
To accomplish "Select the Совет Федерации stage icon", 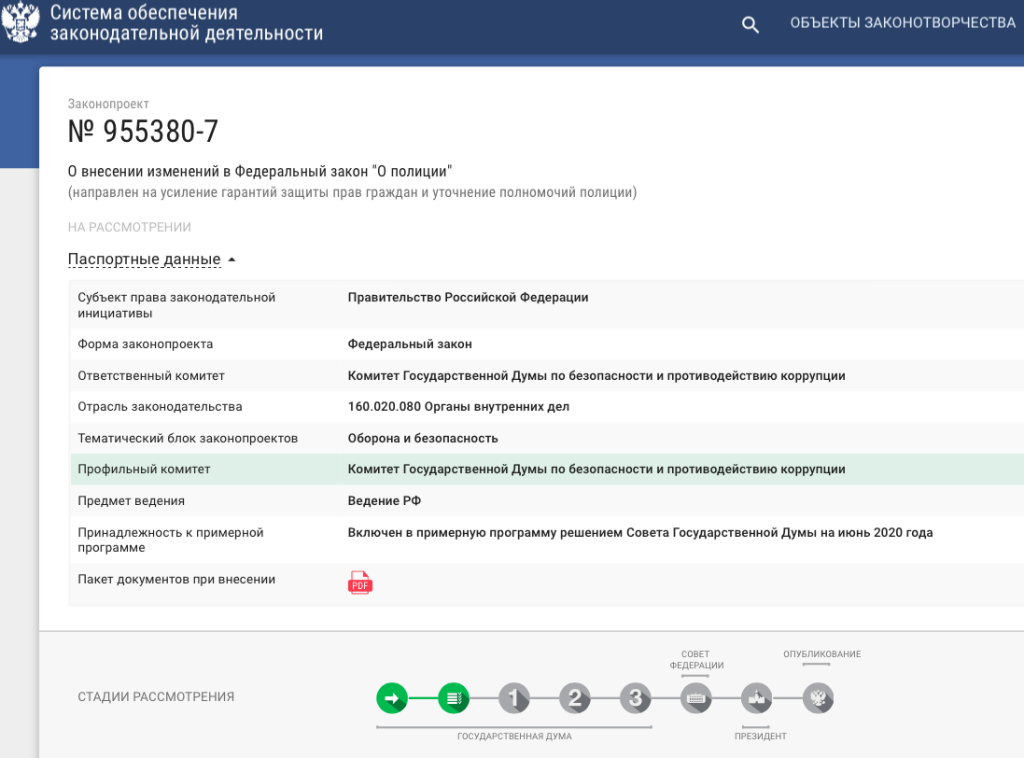I will coord(696,698).
